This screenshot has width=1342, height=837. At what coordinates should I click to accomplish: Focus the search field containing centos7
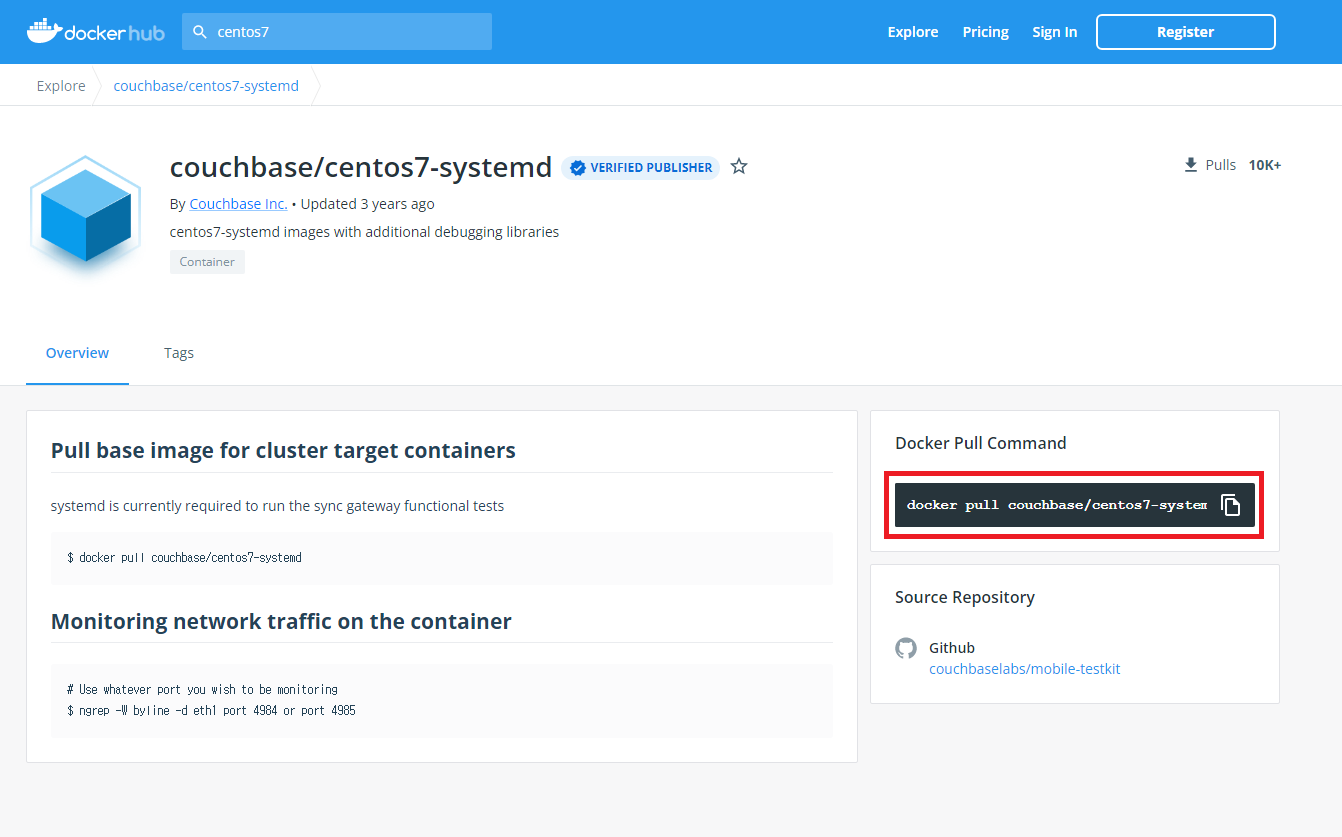click(337, 32)
